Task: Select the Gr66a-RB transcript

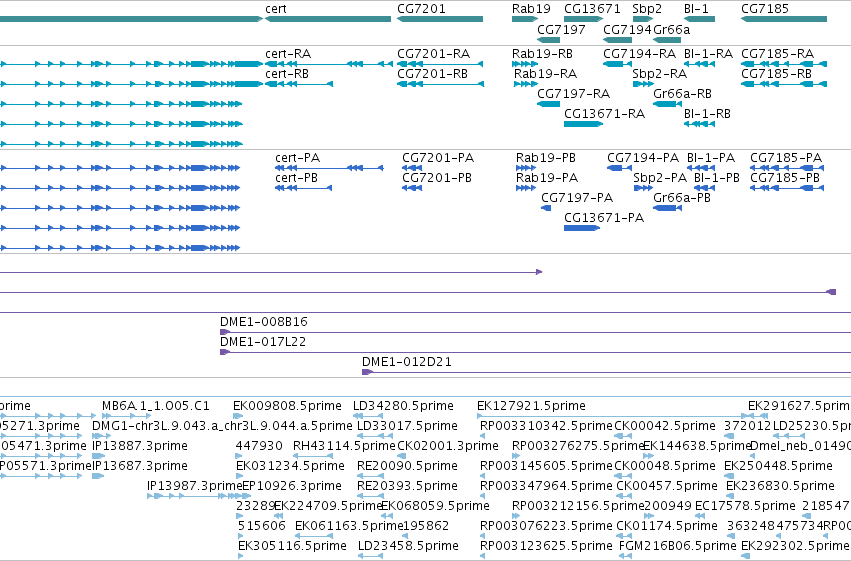Action: tap(667, 104)
